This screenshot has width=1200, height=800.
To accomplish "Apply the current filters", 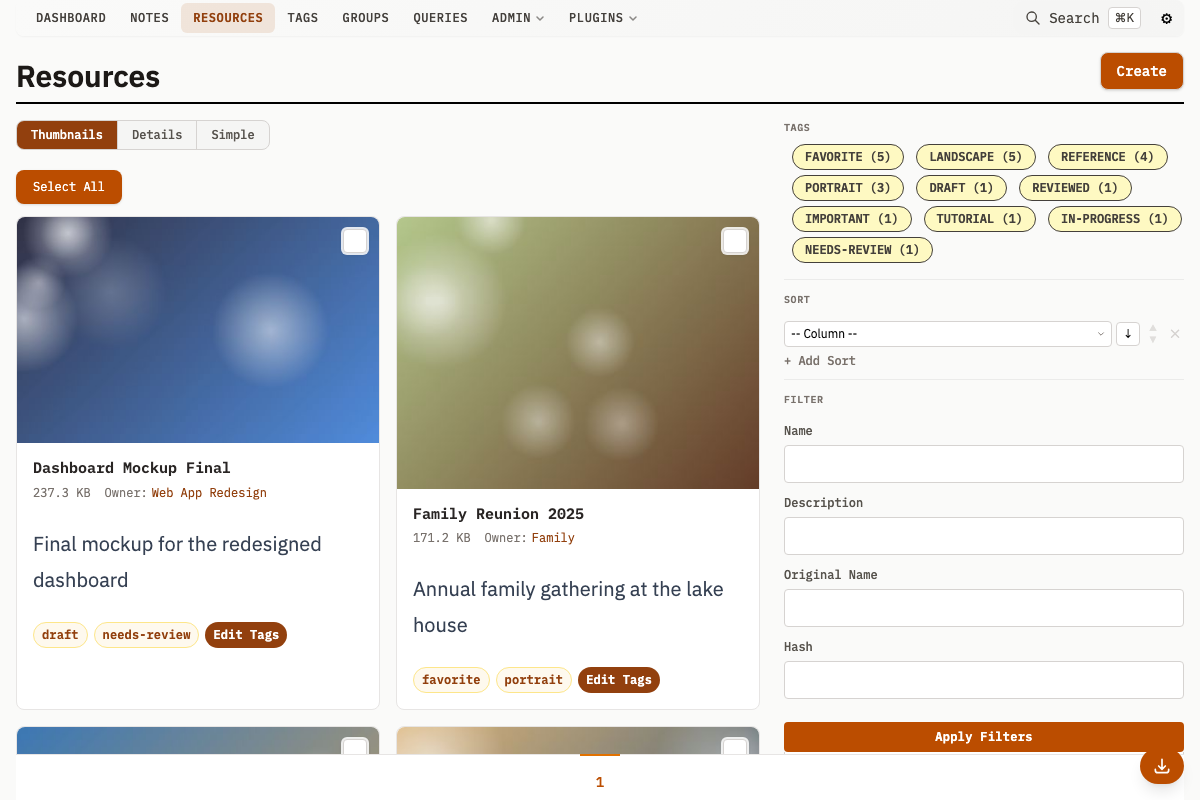I will [x=983, y=736].
